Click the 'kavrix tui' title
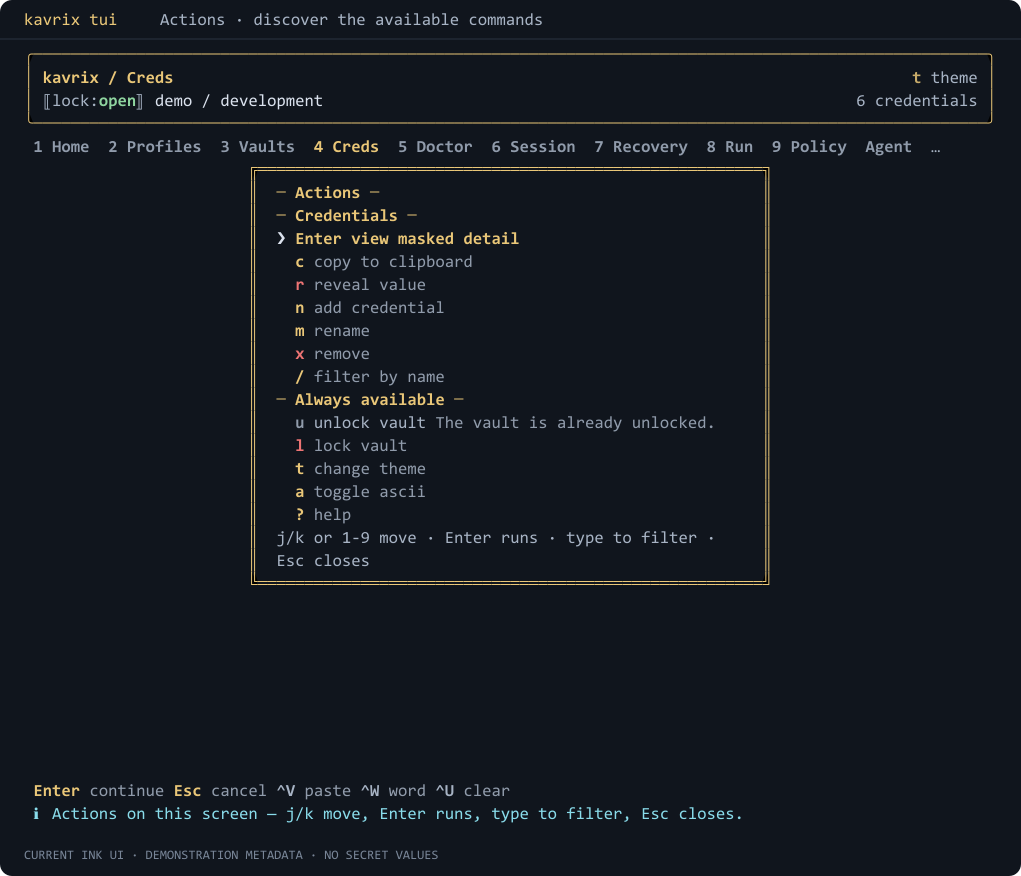Image resolution: width=1021 pixels, height=876 pixels. [x=70, y=20]
